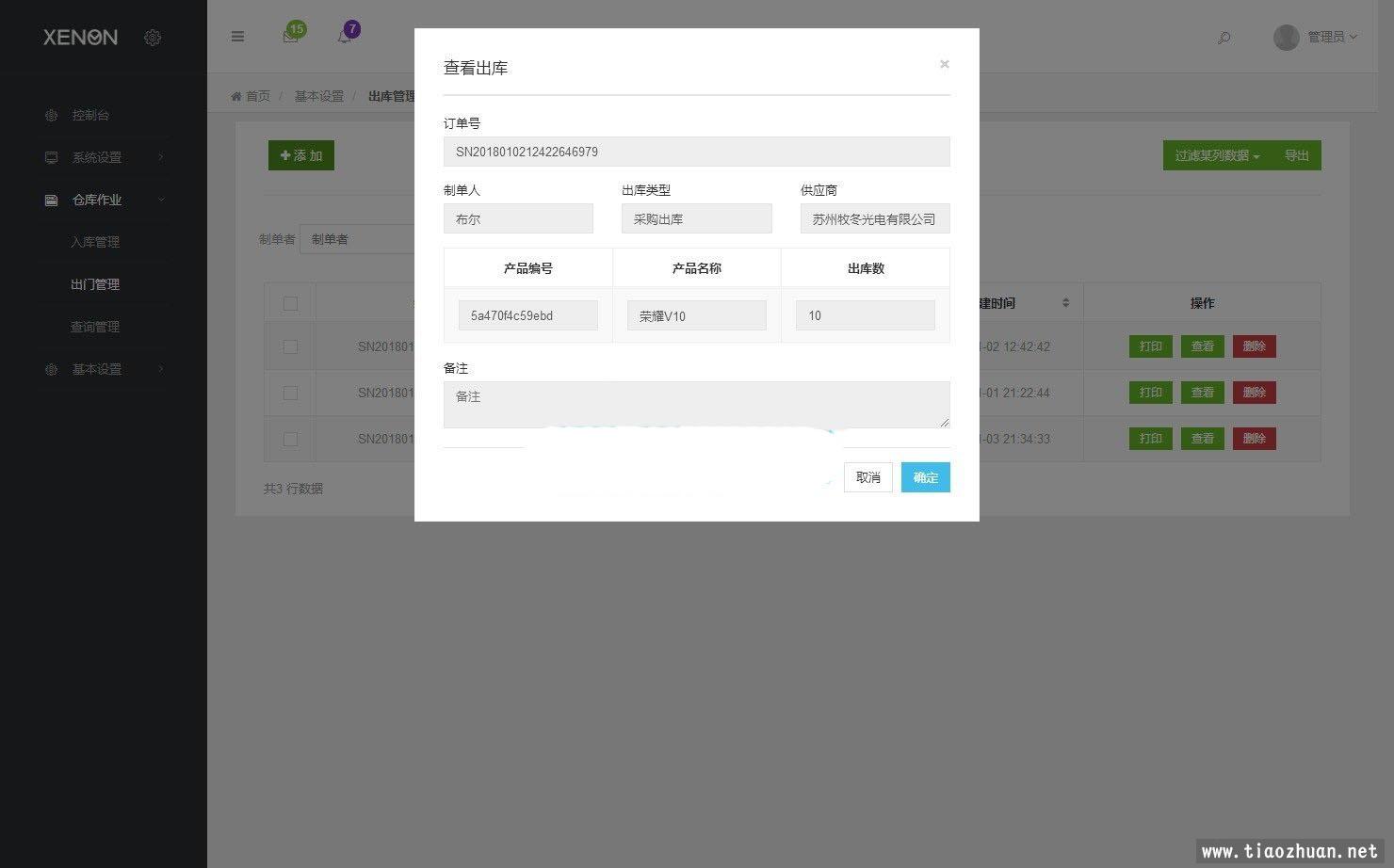Select 查询管理 in the sidebar
The height and width of the screenshot is (868, 1394).
95,327
